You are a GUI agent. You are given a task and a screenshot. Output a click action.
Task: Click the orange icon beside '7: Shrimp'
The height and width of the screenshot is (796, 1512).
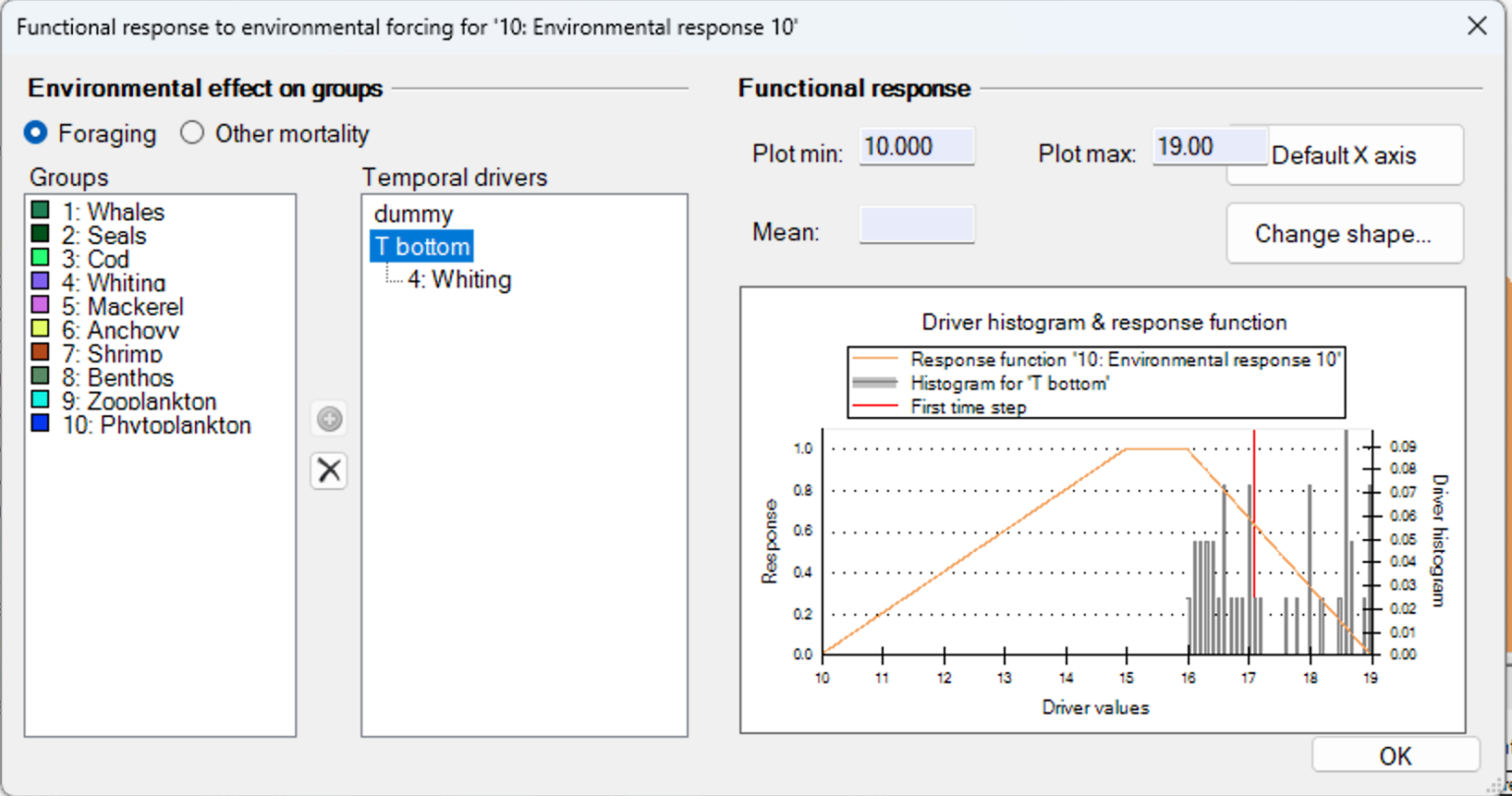pyautogui.click(x=40, y=353)
